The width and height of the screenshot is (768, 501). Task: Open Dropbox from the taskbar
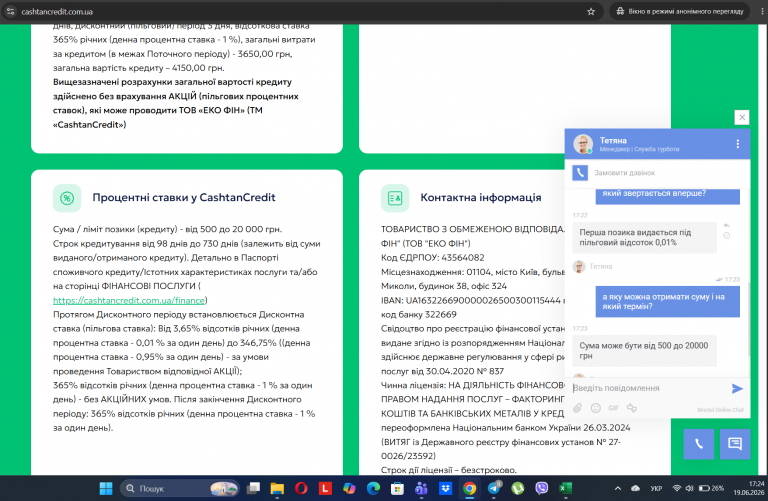(x=445, y=488)
